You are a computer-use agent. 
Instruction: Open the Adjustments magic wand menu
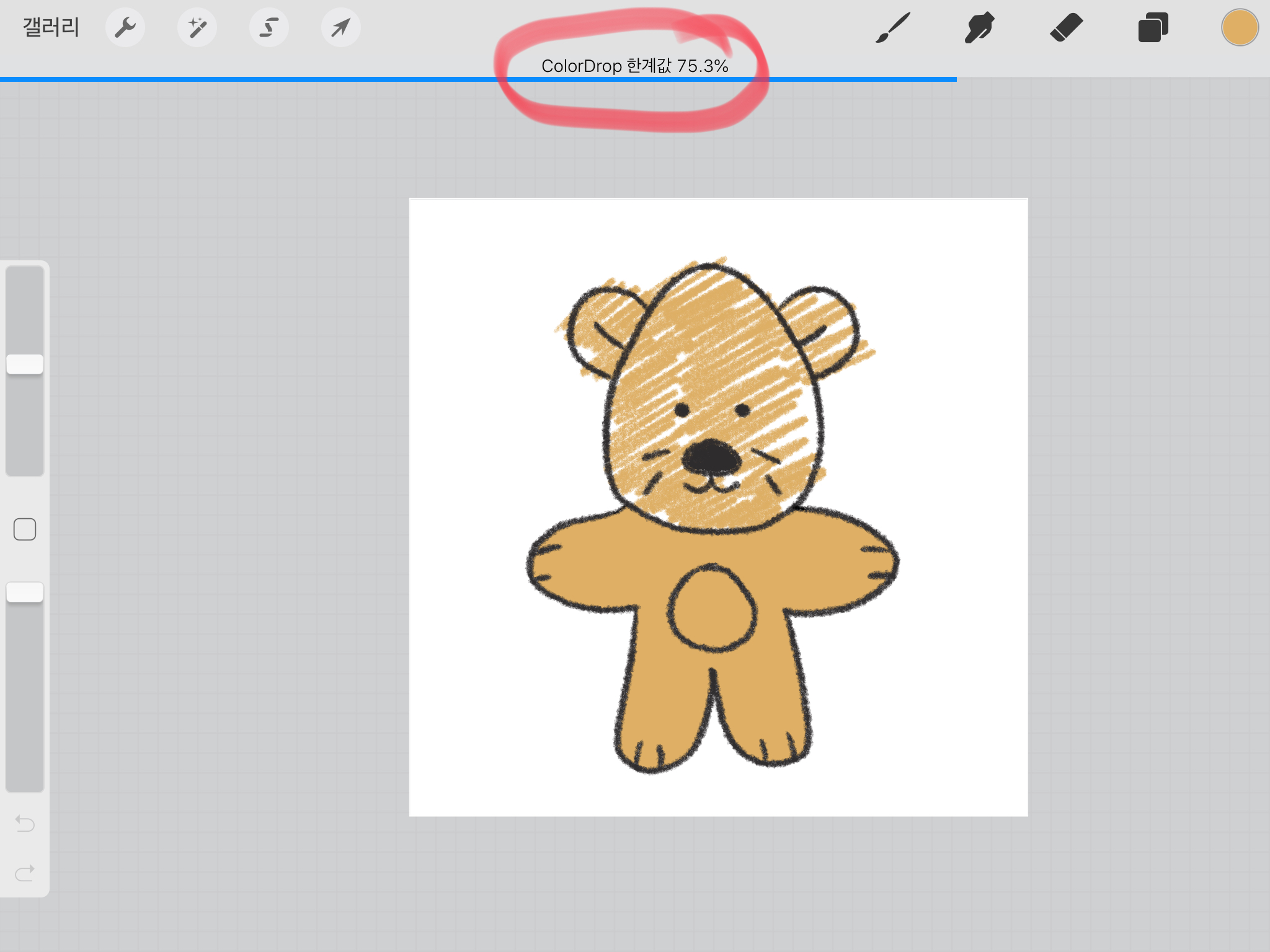tap(197, 28)
